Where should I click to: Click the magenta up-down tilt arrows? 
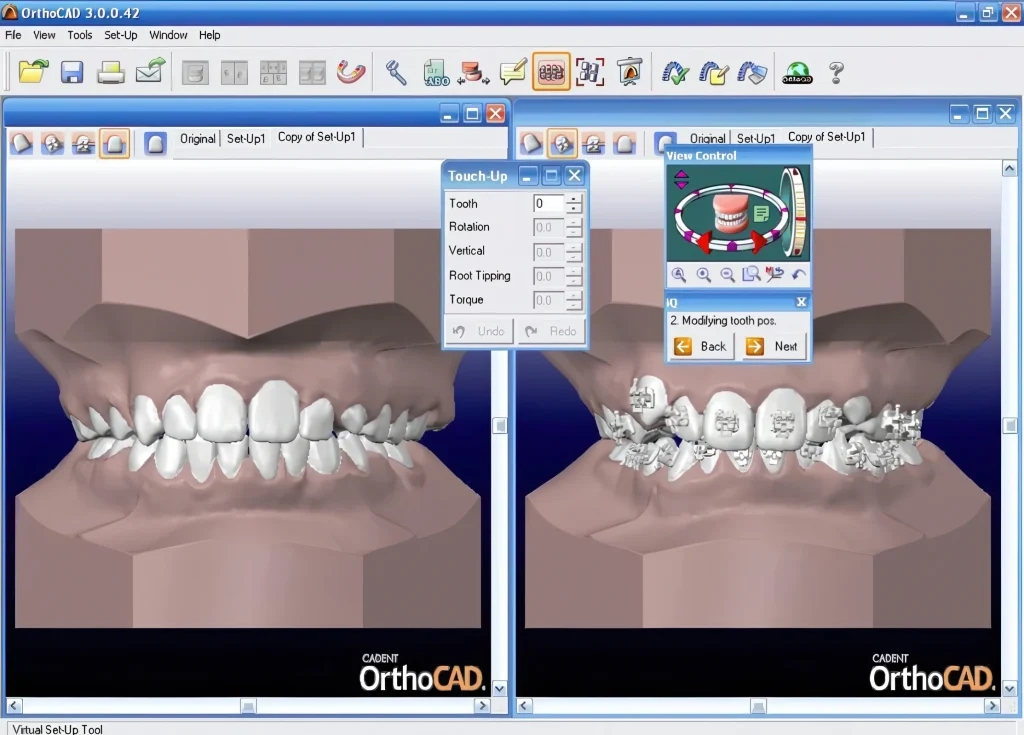681,180
